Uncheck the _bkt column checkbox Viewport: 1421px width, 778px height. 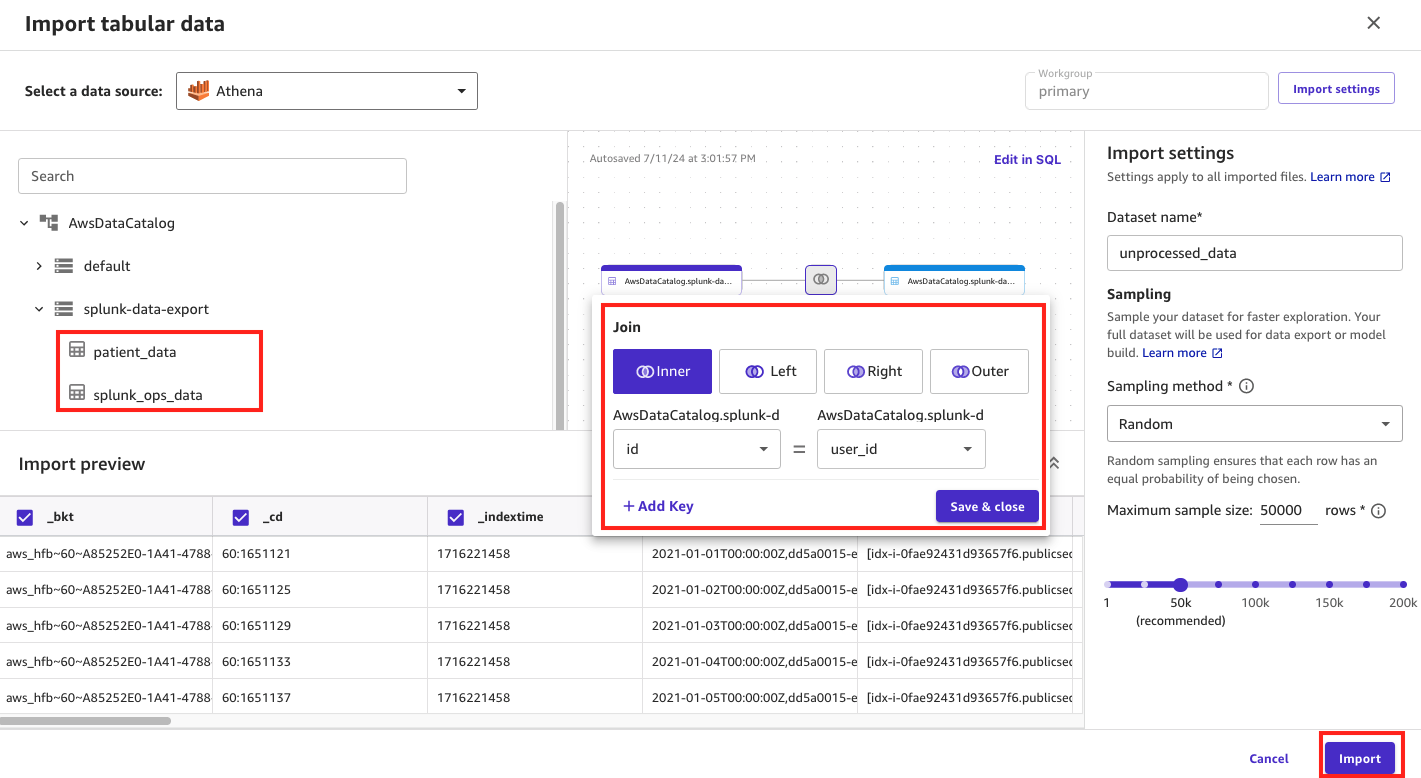click(24, 516)
